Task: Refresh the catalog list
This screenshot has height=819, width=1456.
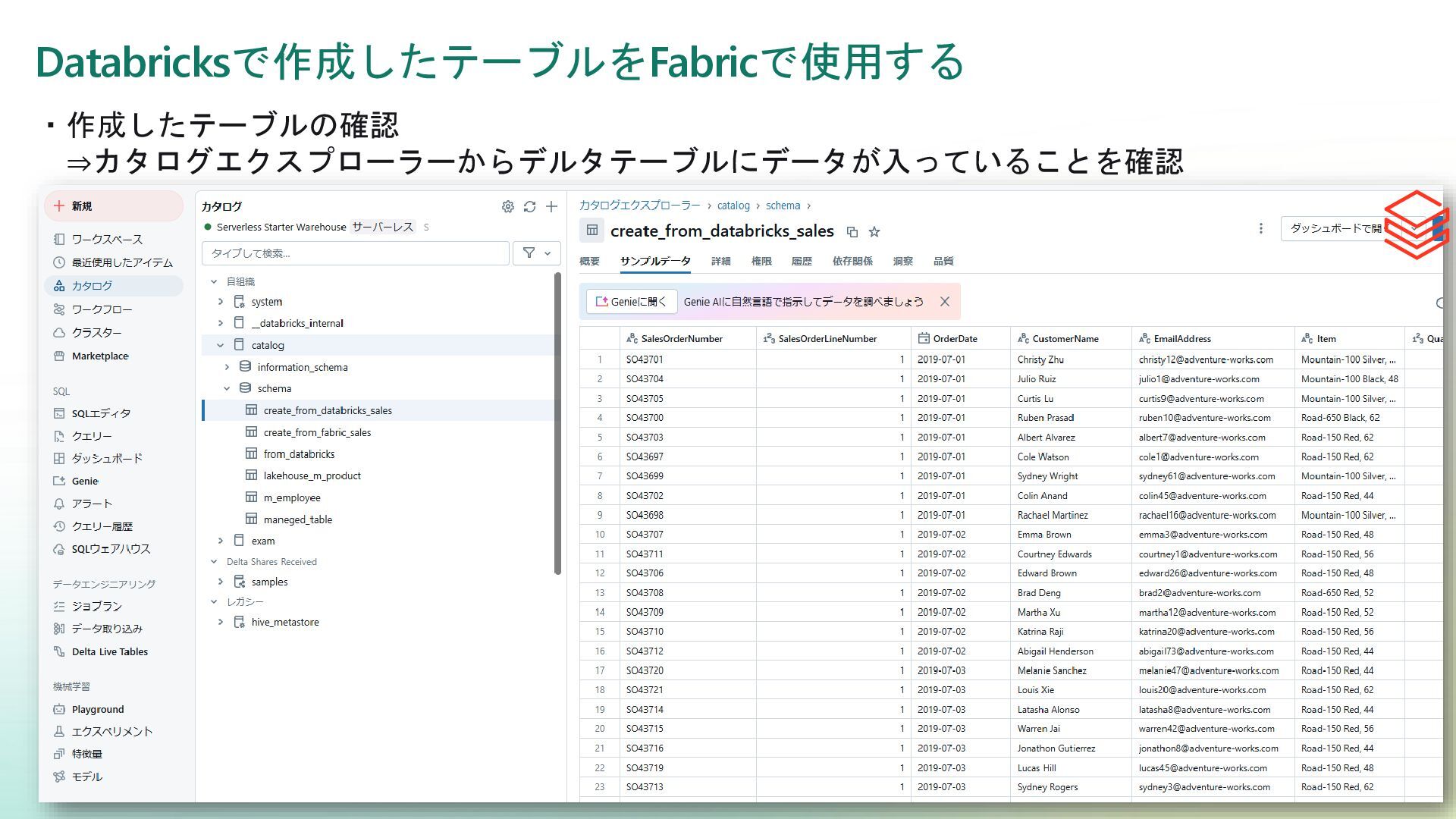Action: (x=529, y=206)
